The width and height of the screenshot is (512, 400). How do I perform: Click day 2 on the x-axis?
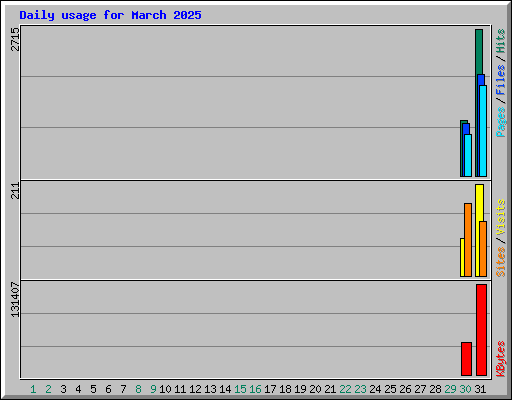point(48,389)
